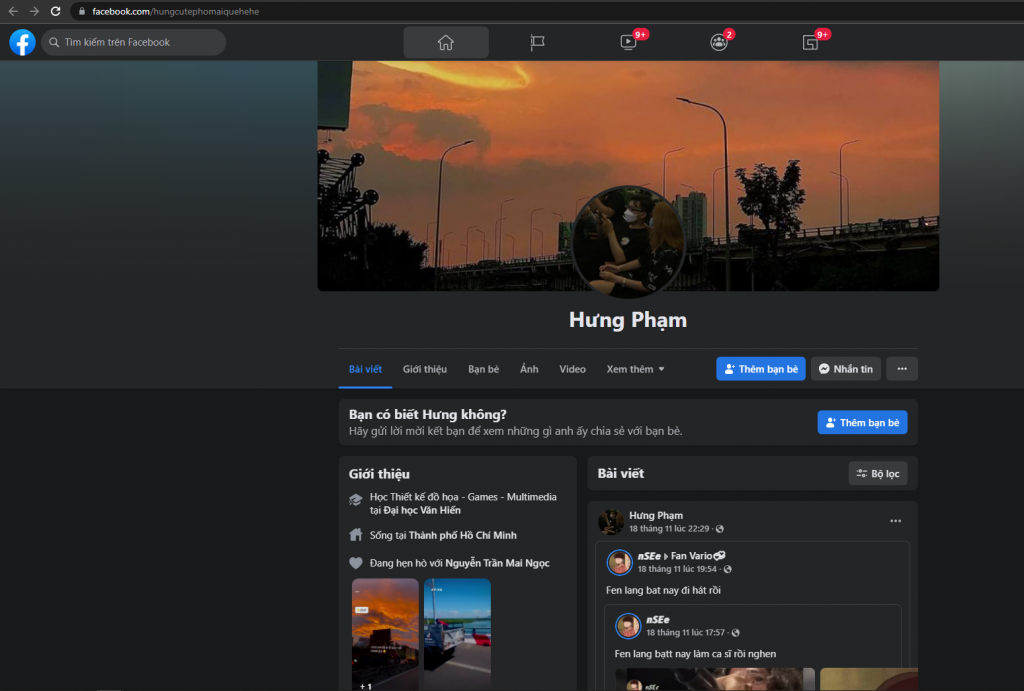Click Thêm bạn bè beside Nhắn tin
The height and width of the screenshot is (691, 1024).
pos(760,369)
